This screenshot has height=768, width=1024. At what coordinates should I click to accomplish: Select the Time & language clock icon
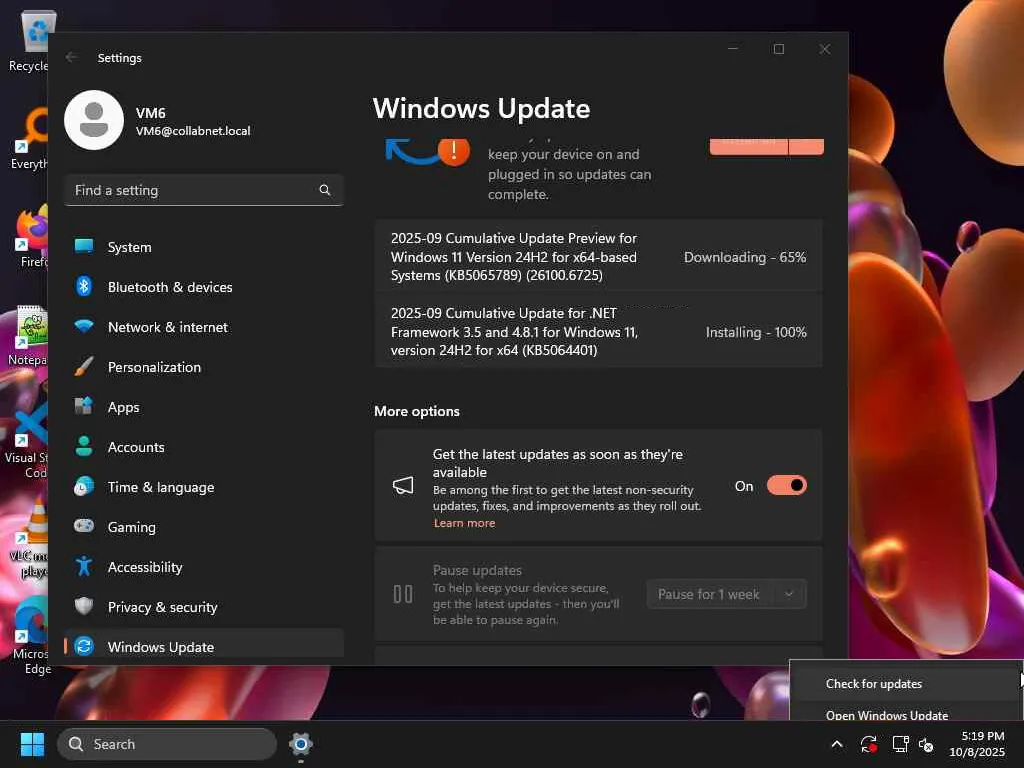tap(84, 487)
